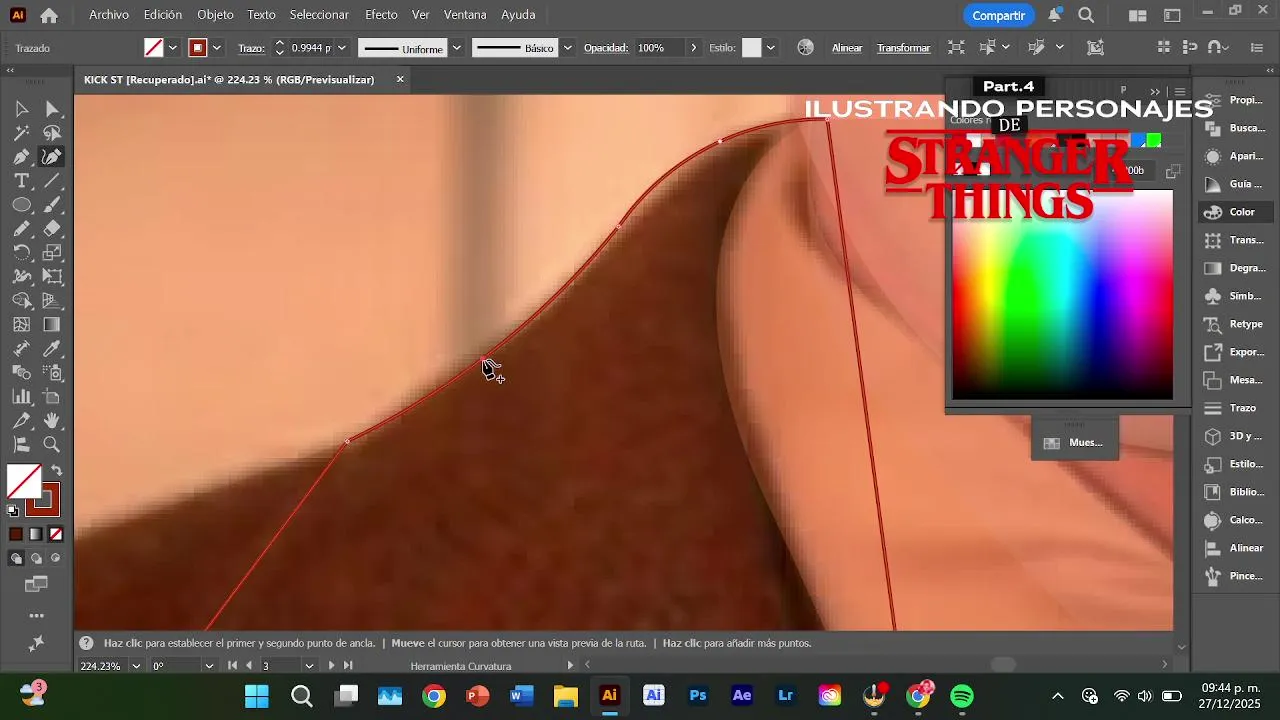Open the Archivo menu
The width and height of the screenshot is (1280, 720).
109,15
